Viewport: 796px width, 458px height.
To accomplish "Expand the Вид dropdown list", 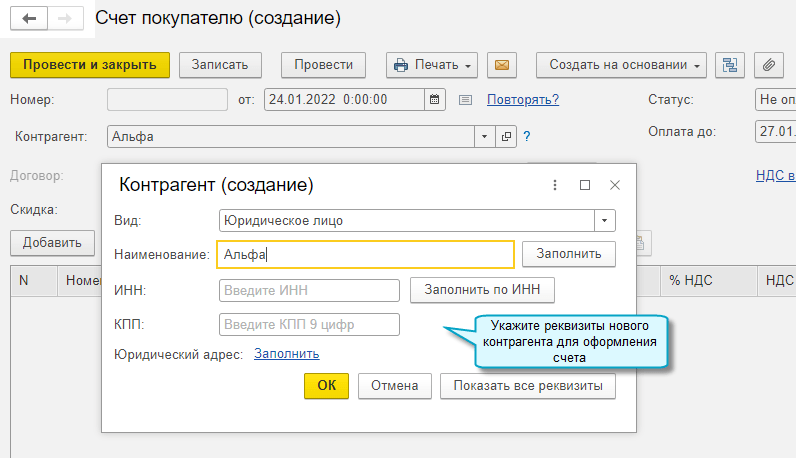I will coord(605,220).
